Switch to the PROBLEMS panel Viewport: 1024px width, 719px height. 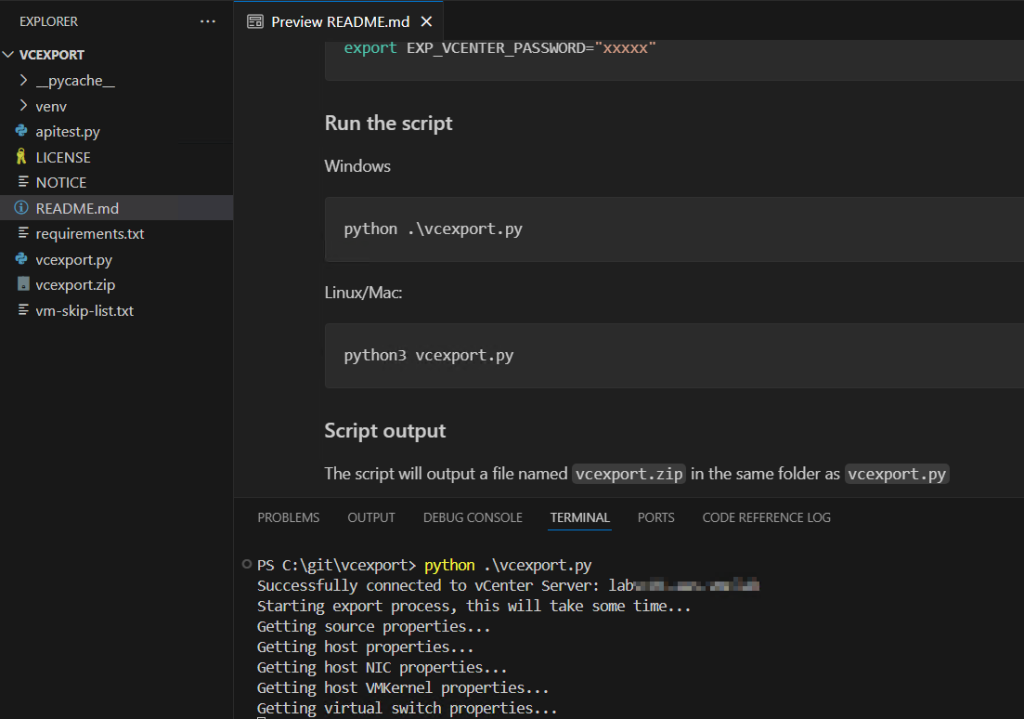point(288,517)
